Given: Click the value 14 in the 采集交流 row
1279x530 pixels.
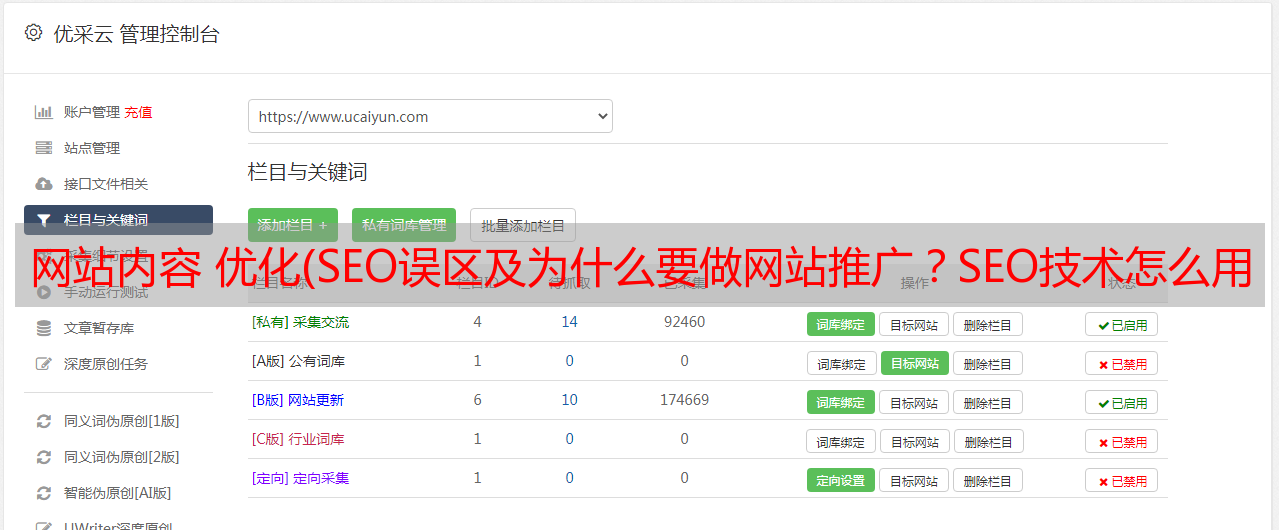Looking at the screenshot, I should pos(569,322).
